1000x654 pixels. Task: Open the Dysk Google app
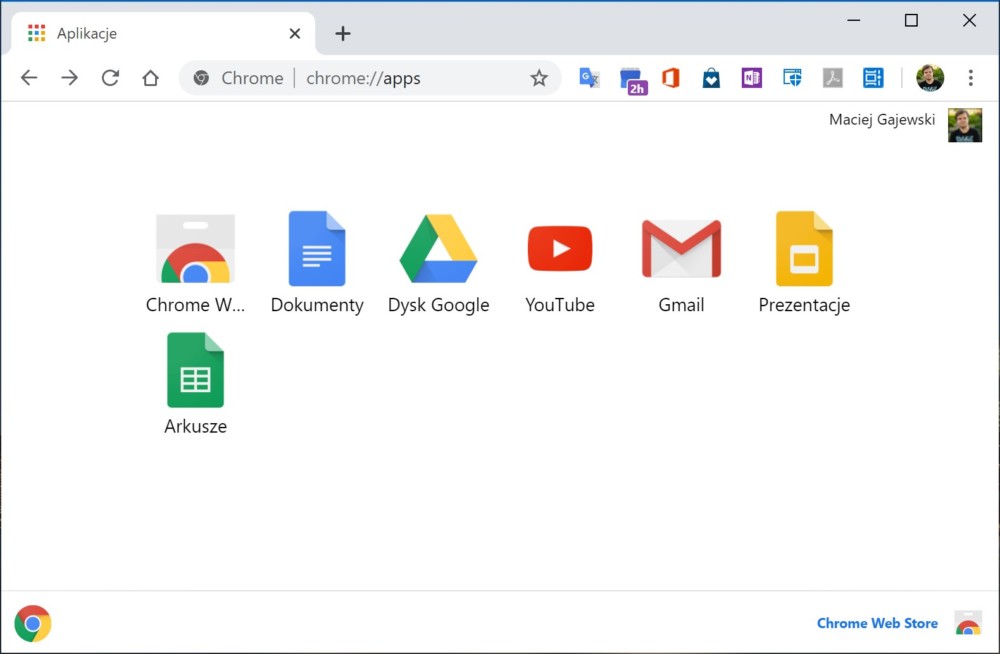(438, 249)
